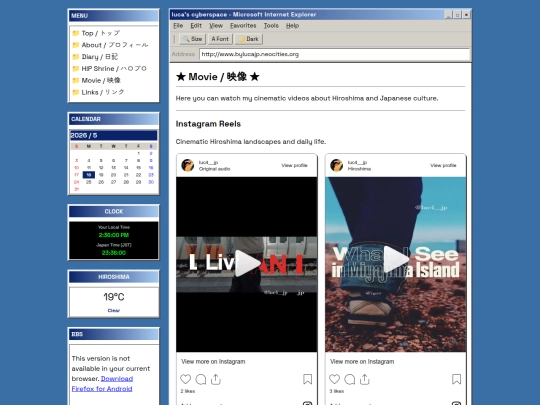Maximize the Internet Explorer style window

click(x=457, y=15)
